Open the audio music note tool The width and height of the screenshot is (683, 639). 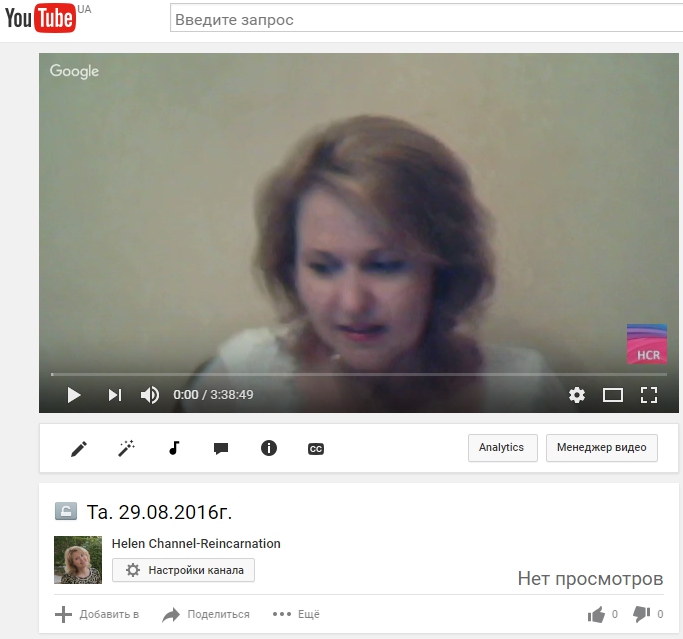coord(174,449)
